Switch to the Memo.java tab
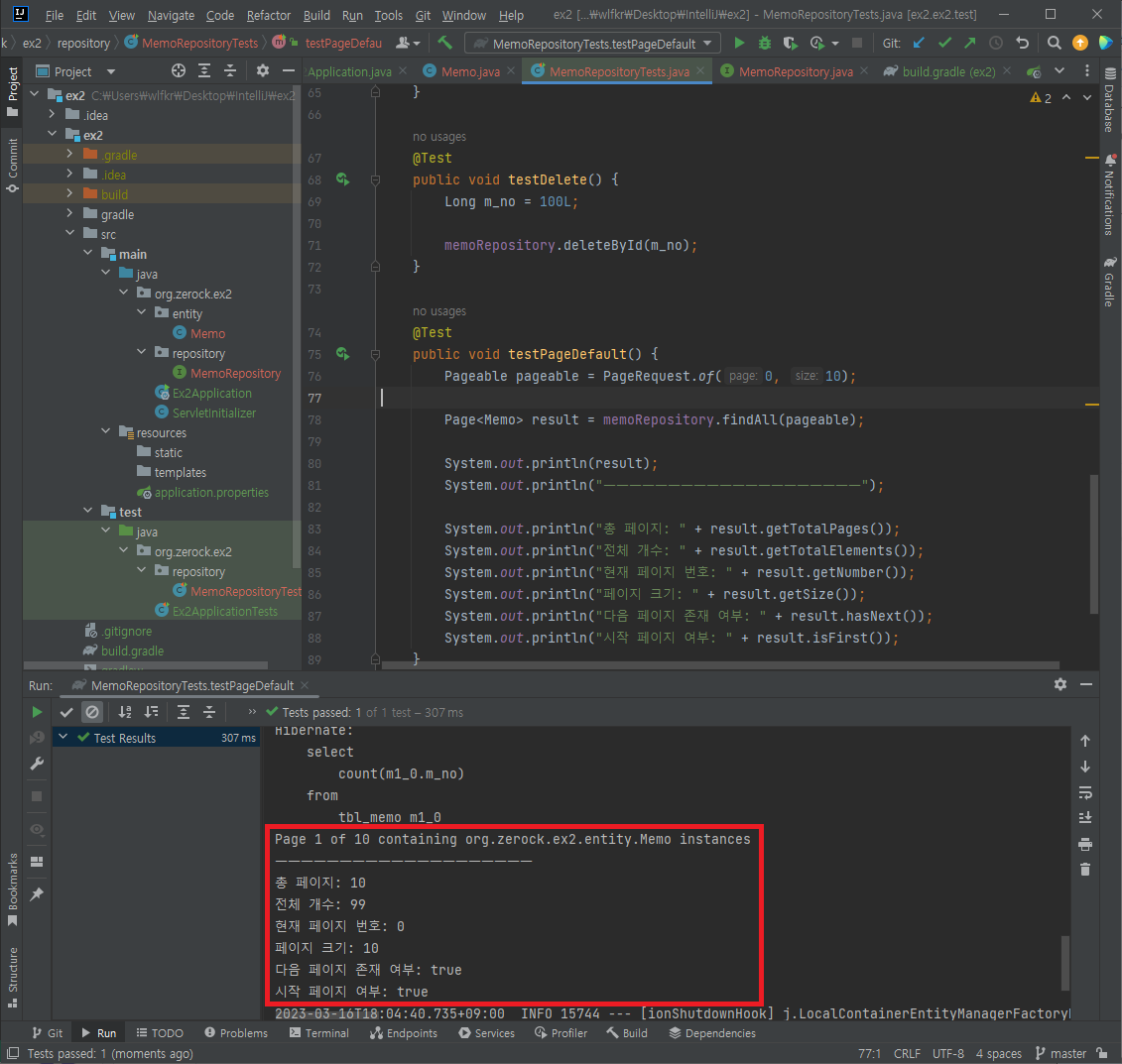Image resolution: width=1122 pixels, height=1064 pixels. click(470, 71)
